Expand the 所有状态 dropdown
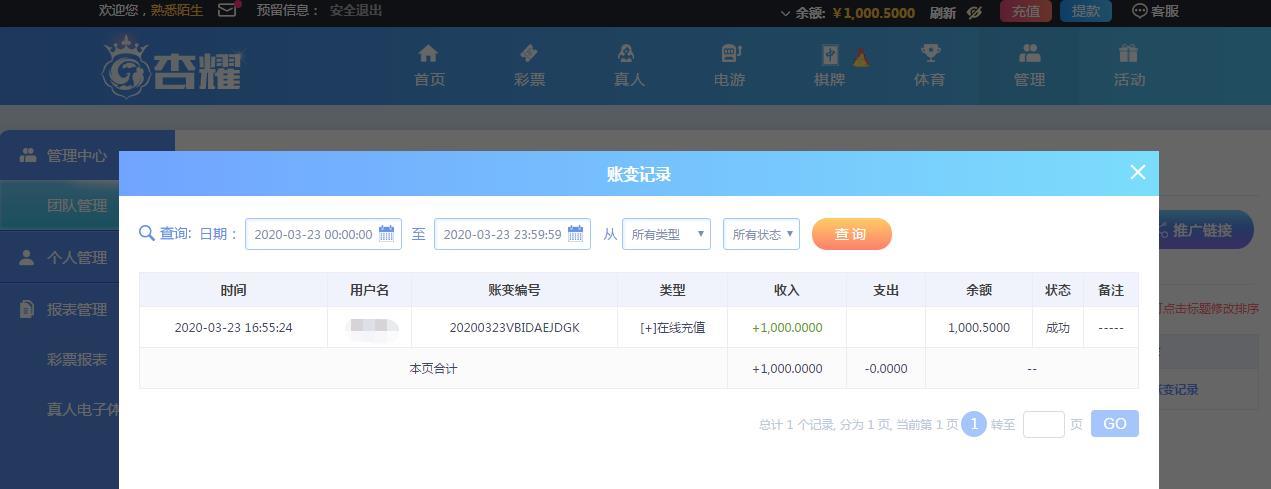This screenshot has width=1271, height=489. click(x=761, y=234)
